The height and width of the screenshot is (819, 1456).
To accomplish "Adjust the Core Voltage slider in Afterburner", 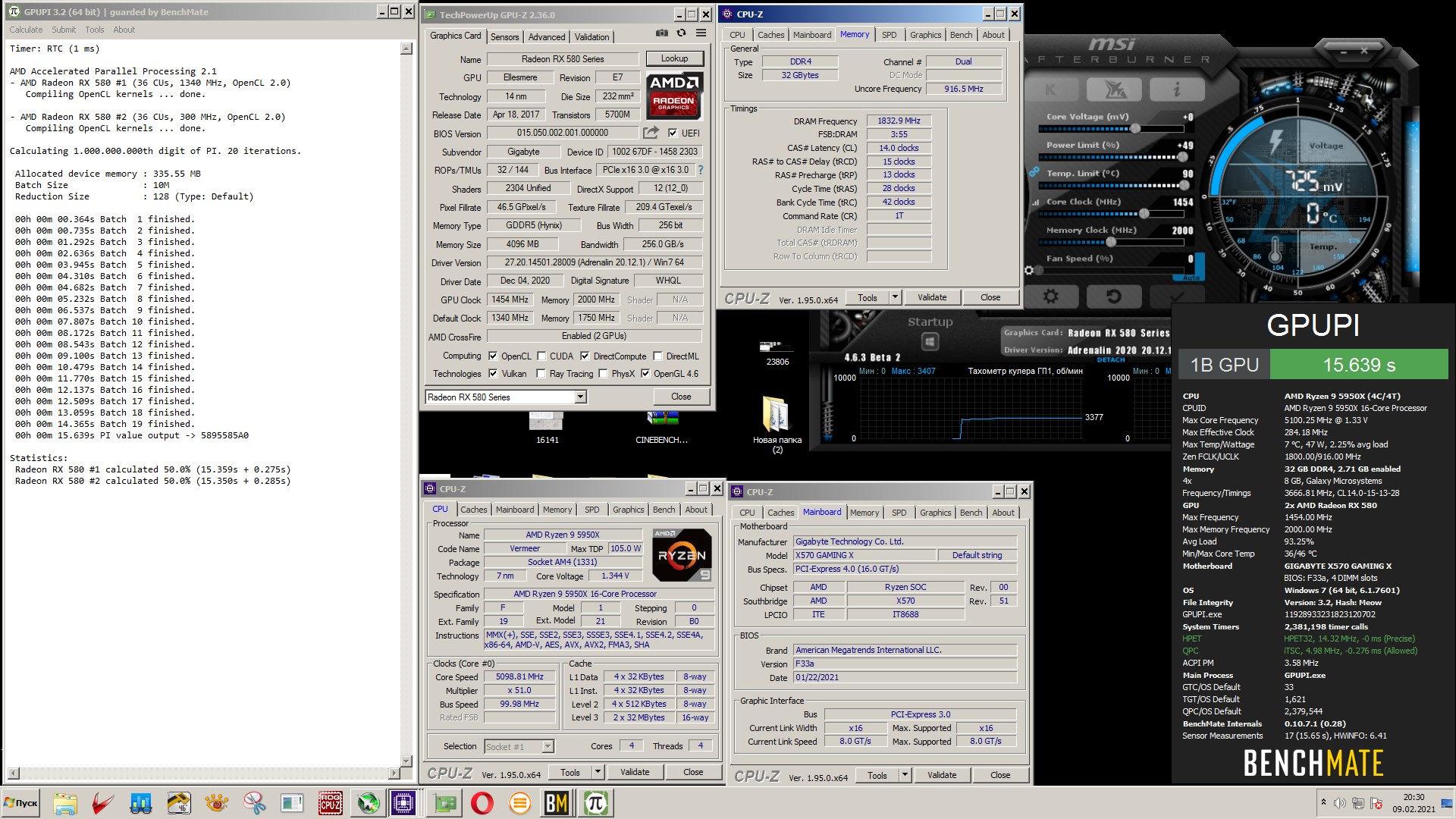I will tap(1112, 129).
